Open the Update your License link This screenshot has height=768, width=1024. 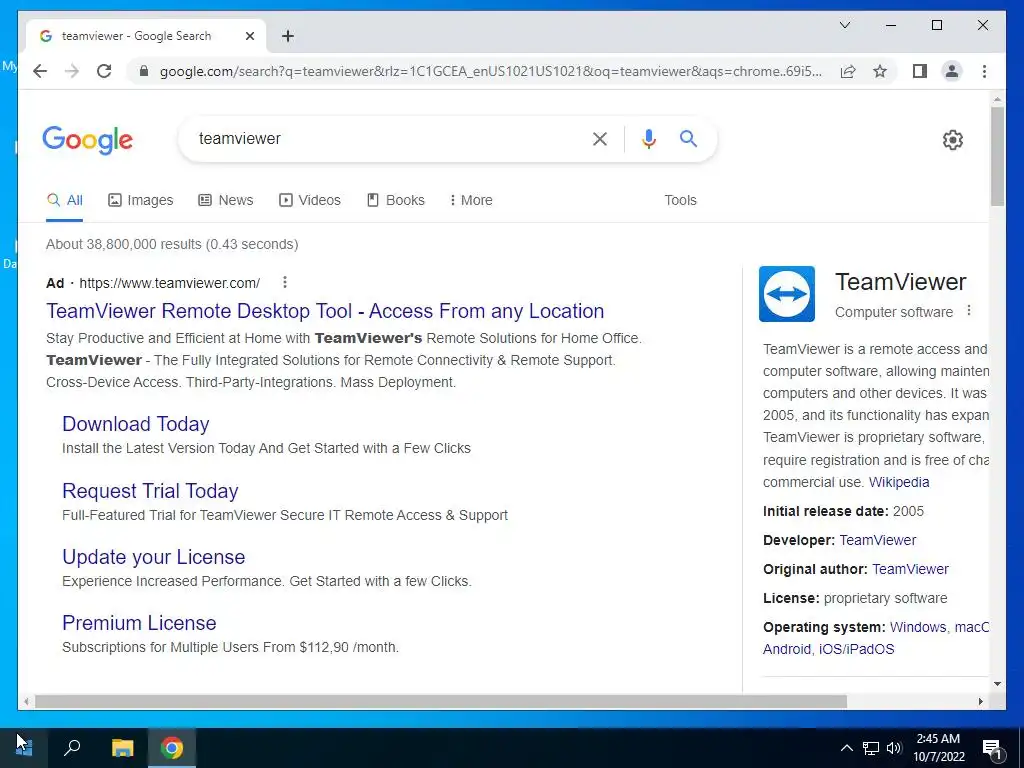click(153, 557)
